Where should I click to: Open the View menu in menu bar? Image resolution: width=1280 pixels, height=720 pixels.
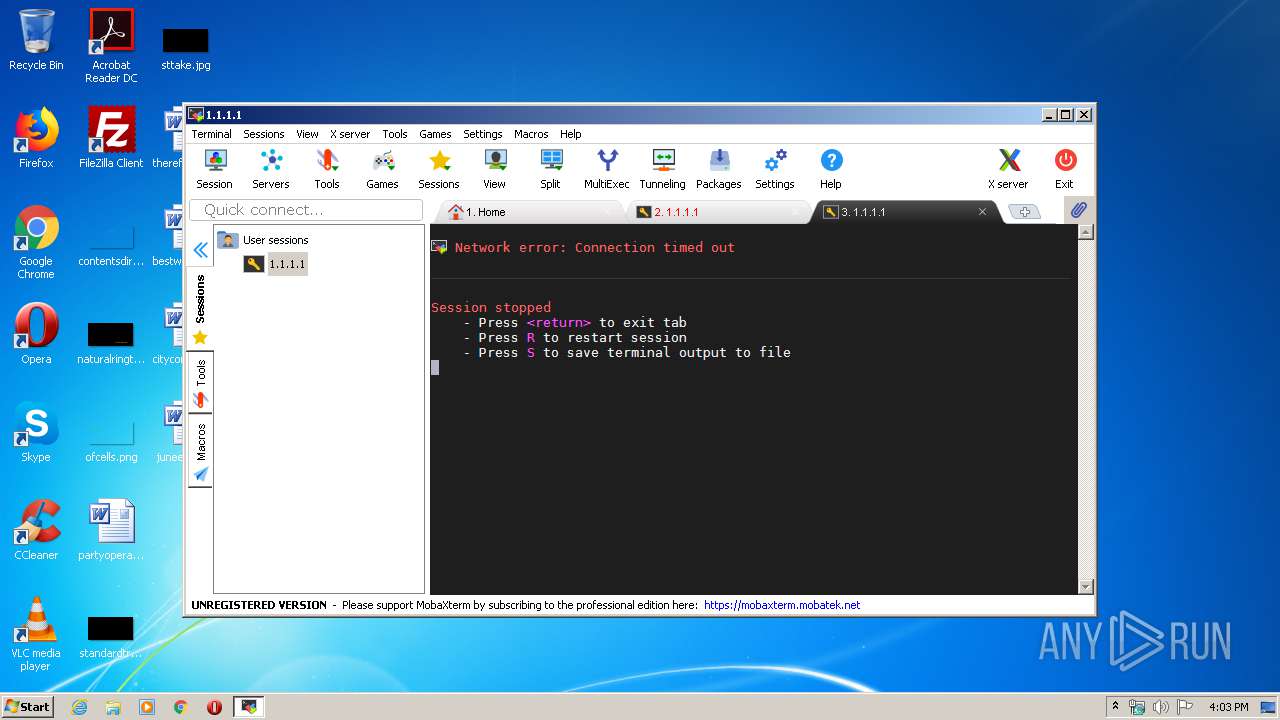click(x=307, y=134)
